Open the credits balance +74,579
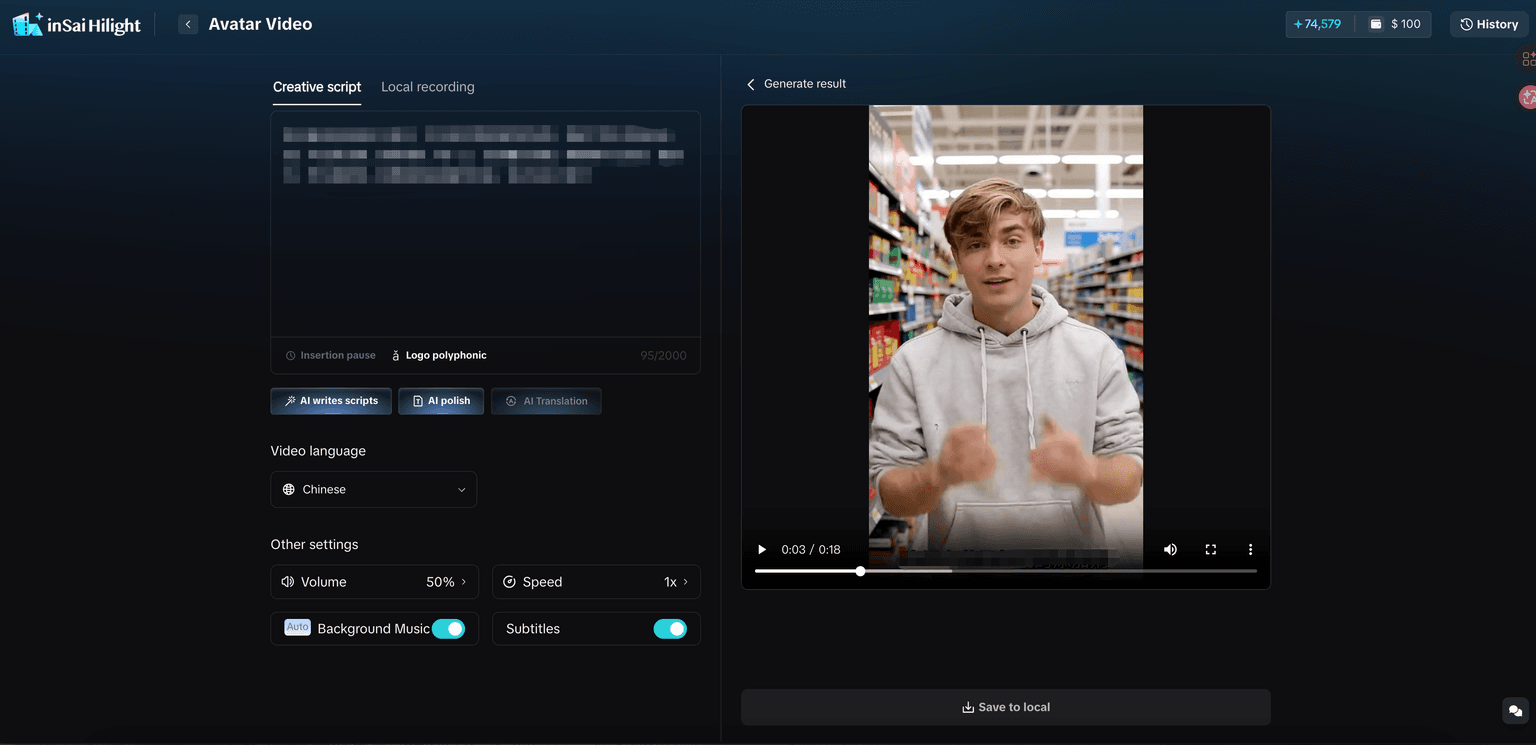 pyautogui.click(x=1318, y=24)
